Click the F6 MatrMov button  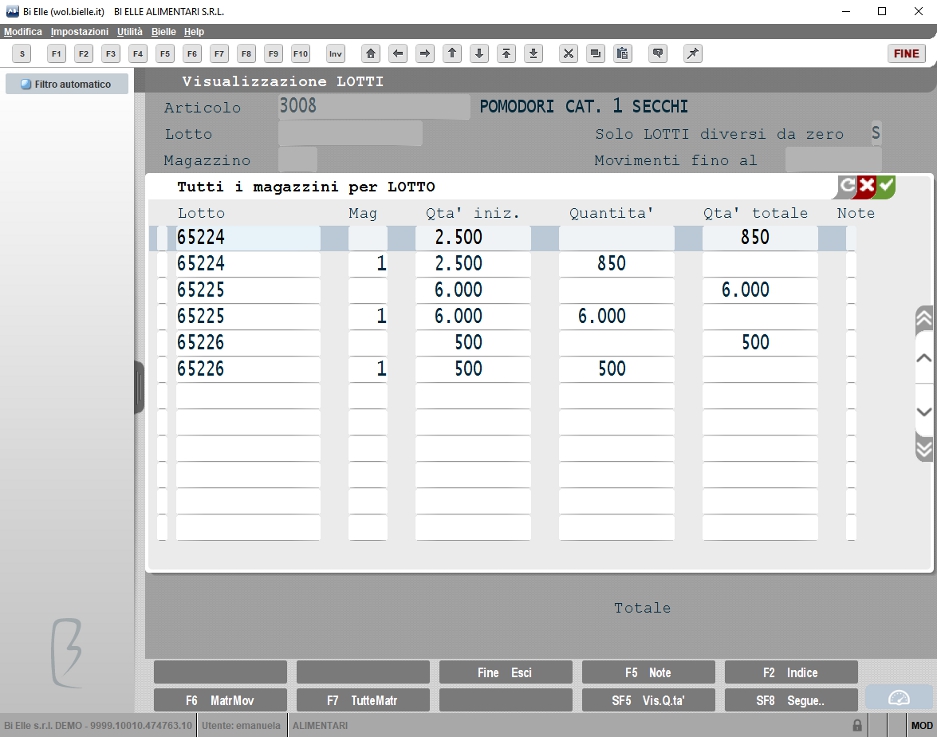click(x=220, y=701)
